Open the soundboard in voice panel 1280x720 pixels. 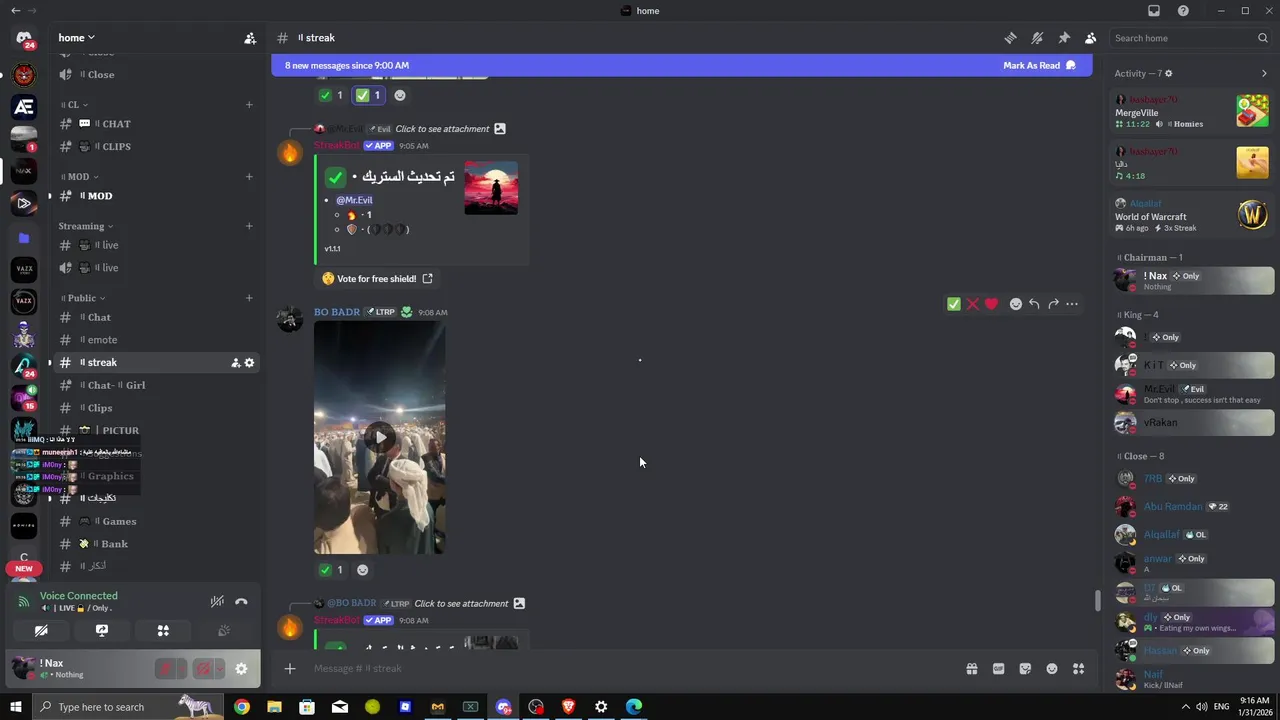(224, 631)
